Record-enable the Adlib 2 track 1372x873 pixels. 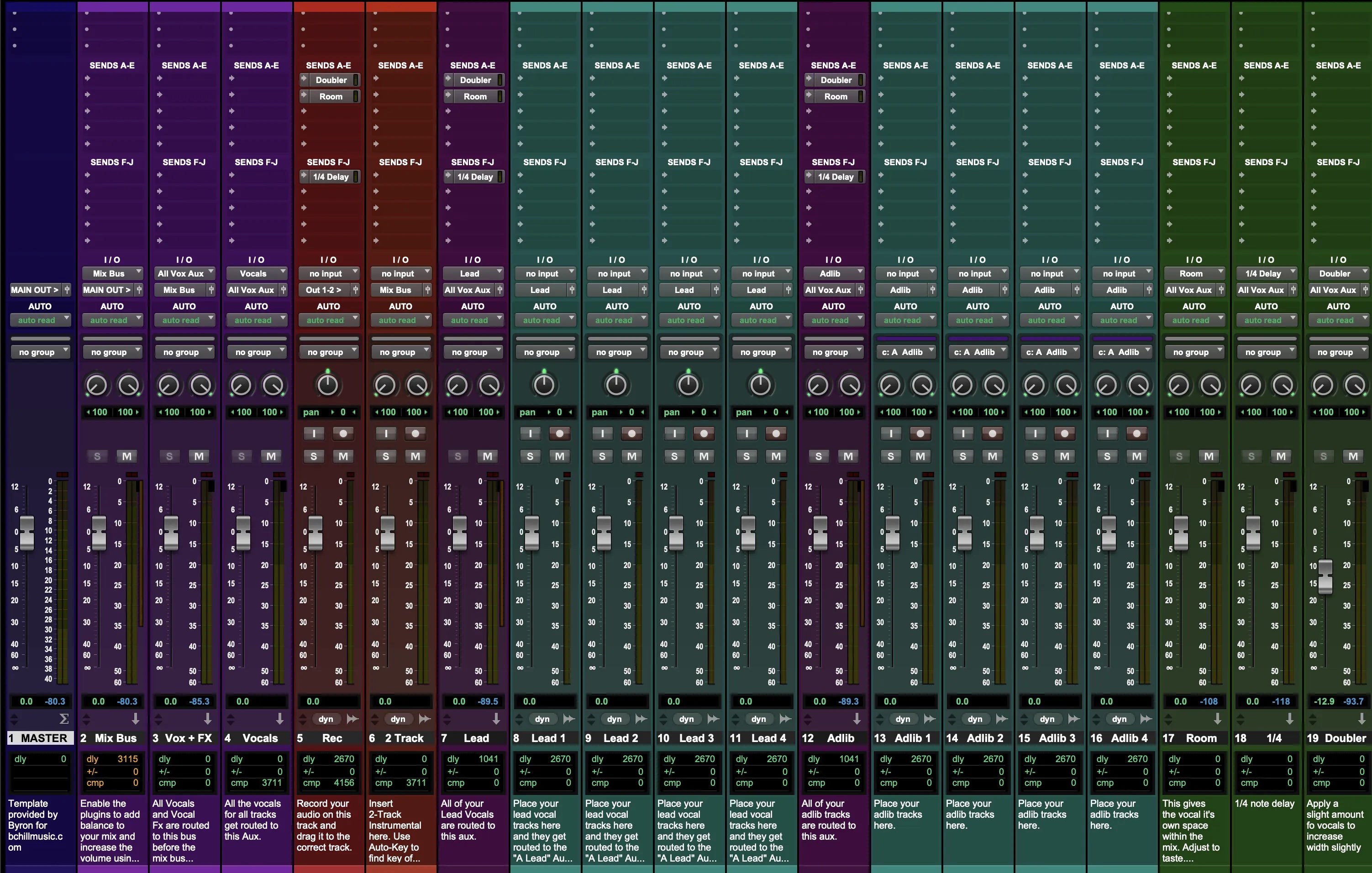pyautogui.click(x=993, y=434)
